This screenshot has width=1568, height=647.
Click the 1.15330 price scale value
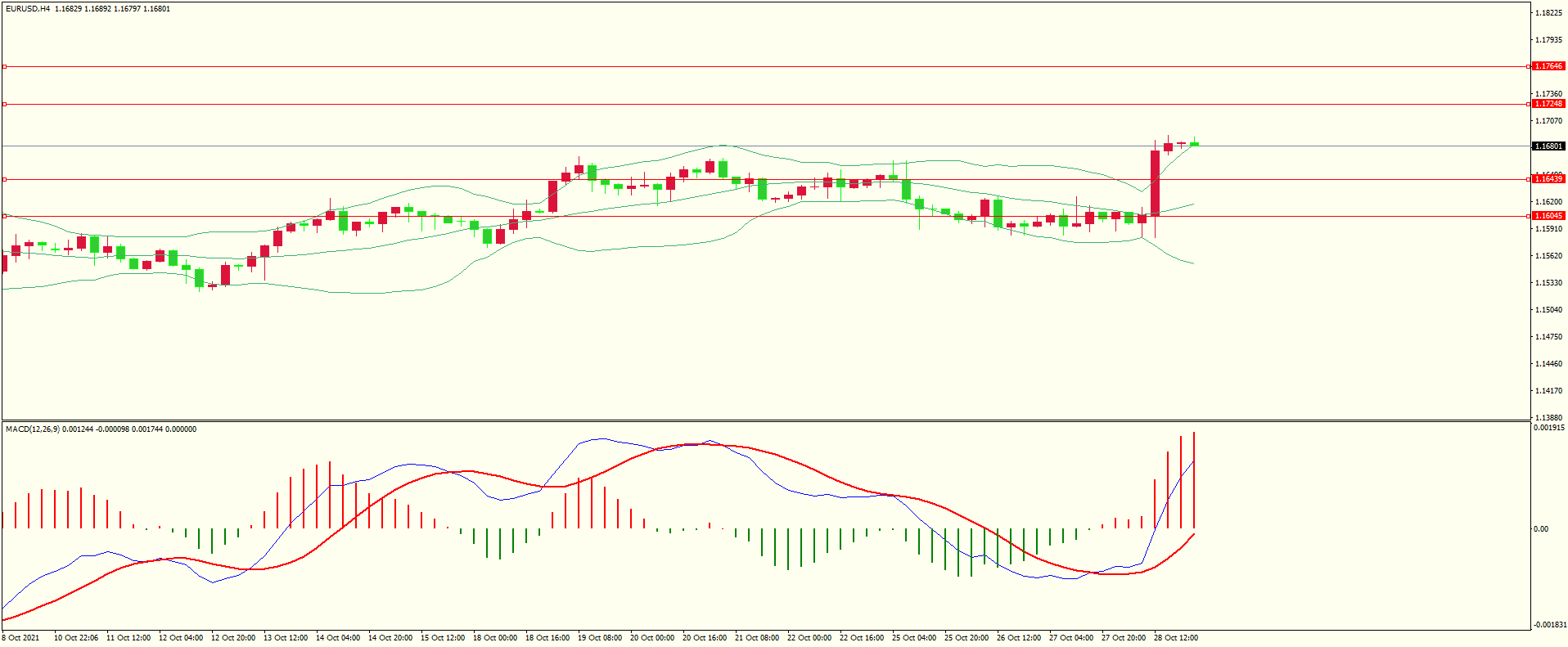[1549, 283]
